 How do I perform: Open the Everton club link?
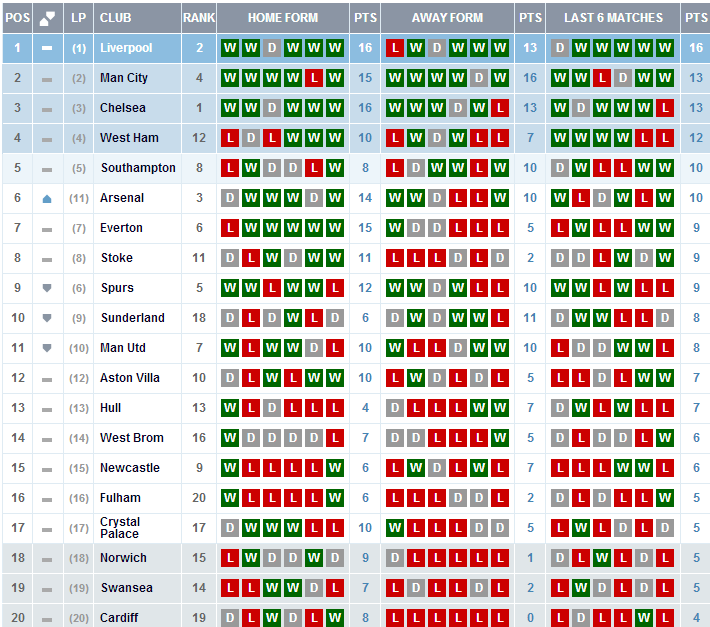coord(121,228)
